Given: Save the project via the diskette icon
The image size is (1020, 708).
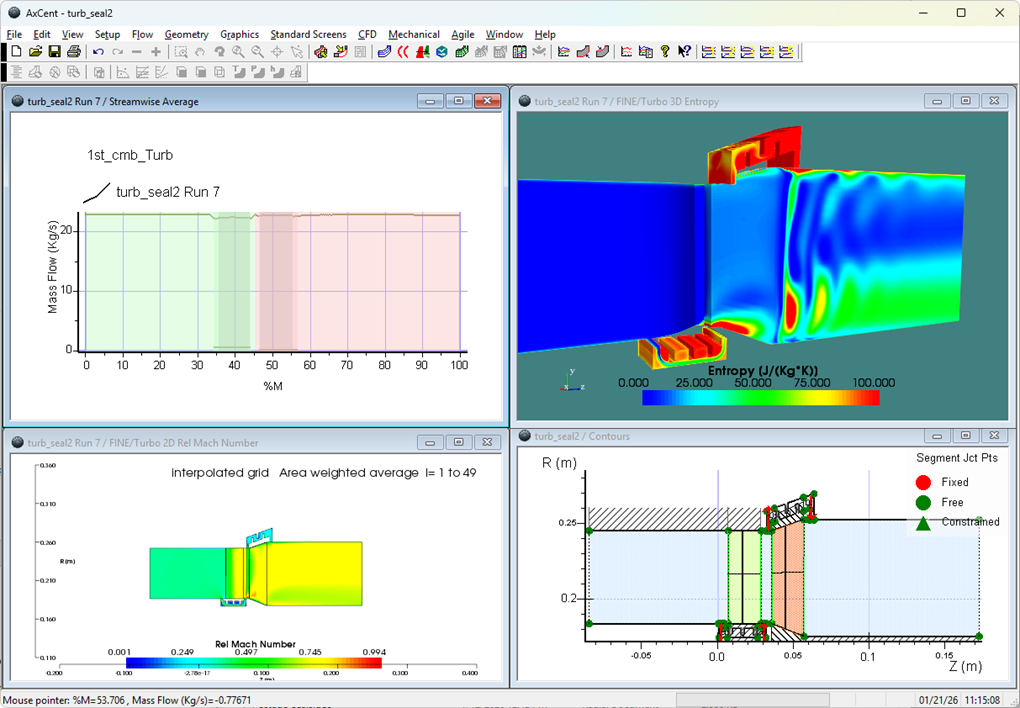Looking at the screenshot, I should pyautogui.click(x=56, y=51).
